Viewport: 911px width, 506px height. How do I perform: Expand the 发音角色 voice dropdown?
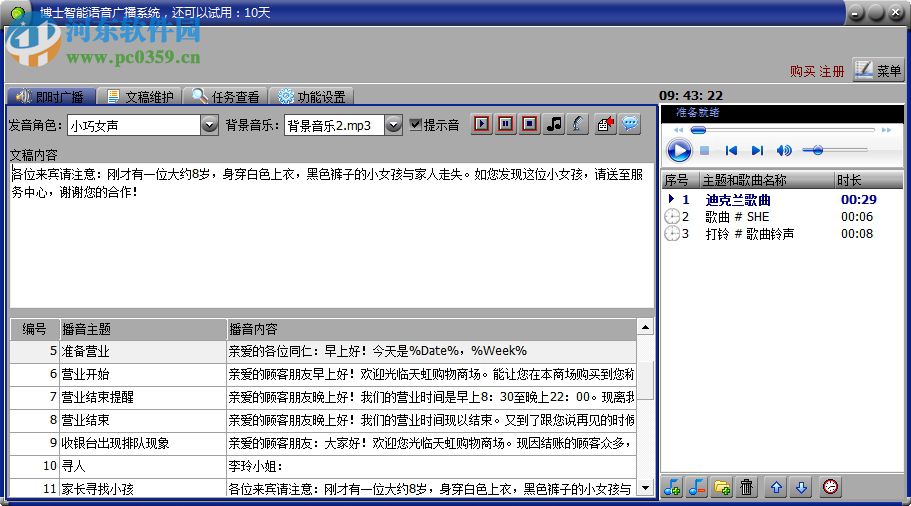pos(209,125)
